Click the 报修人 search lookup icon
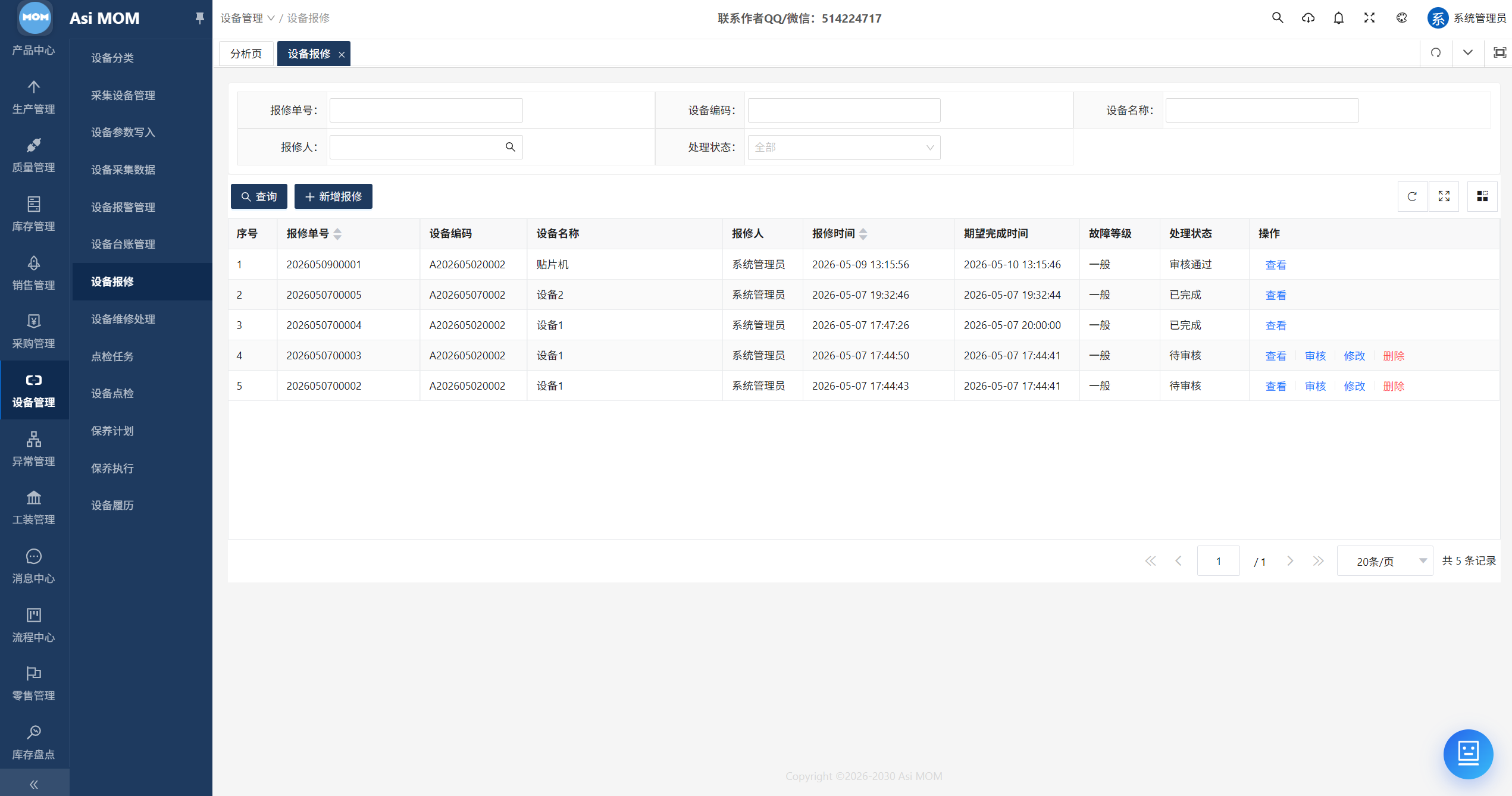Viewport: 1512px width, 796px height. click(510, 147)
